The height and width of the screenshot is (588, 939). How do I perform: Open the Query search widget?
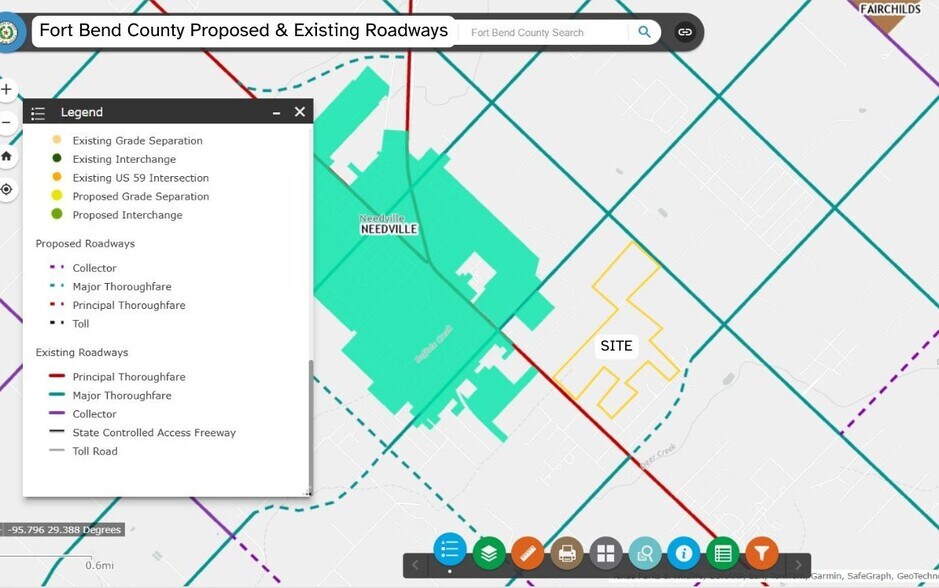click(645, 553)
